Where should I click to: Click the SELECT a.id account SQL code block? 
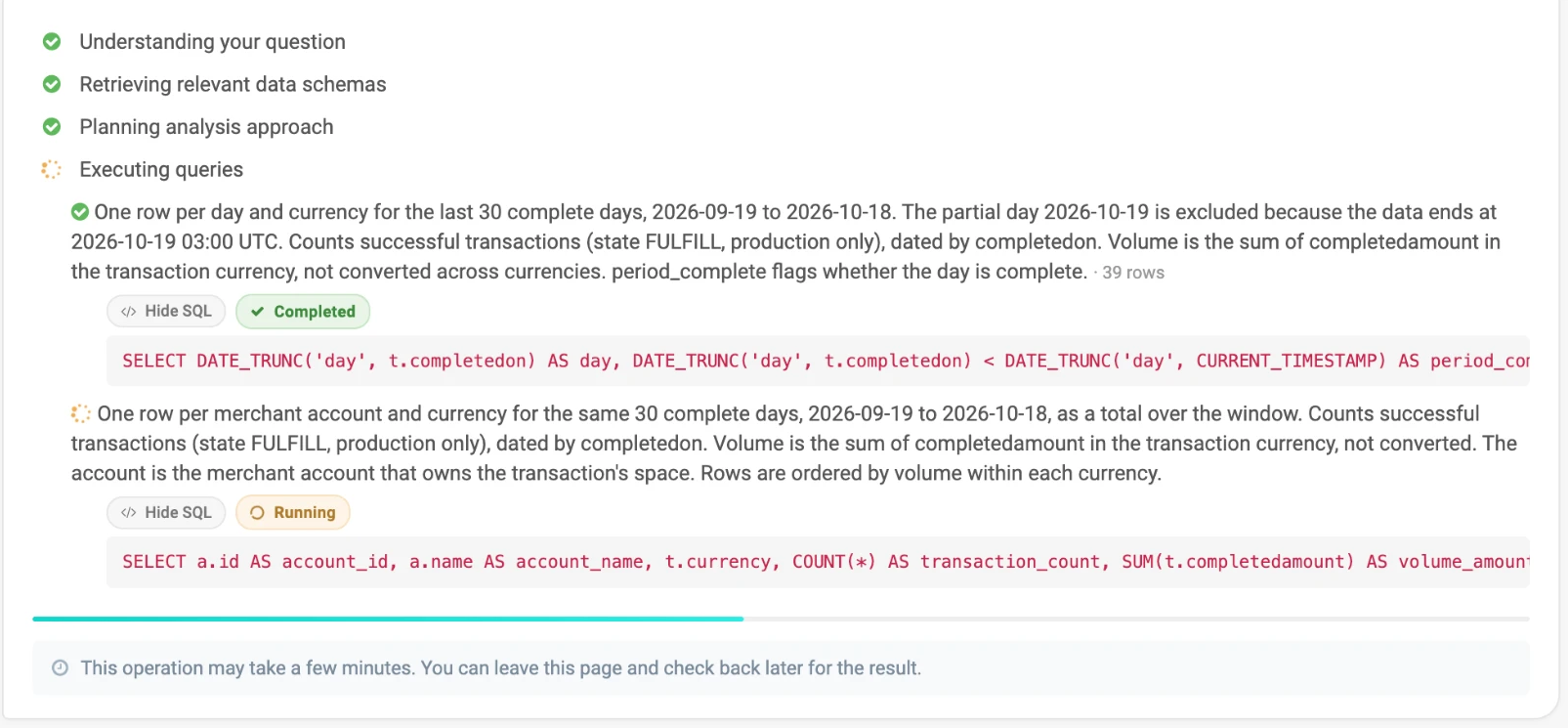818,562
